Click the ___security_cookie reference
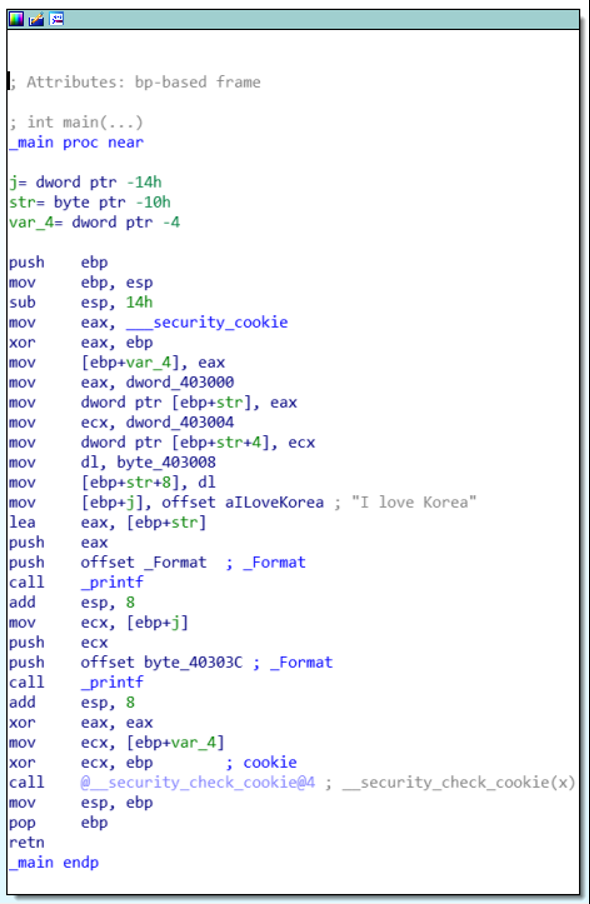 point(207,322)
